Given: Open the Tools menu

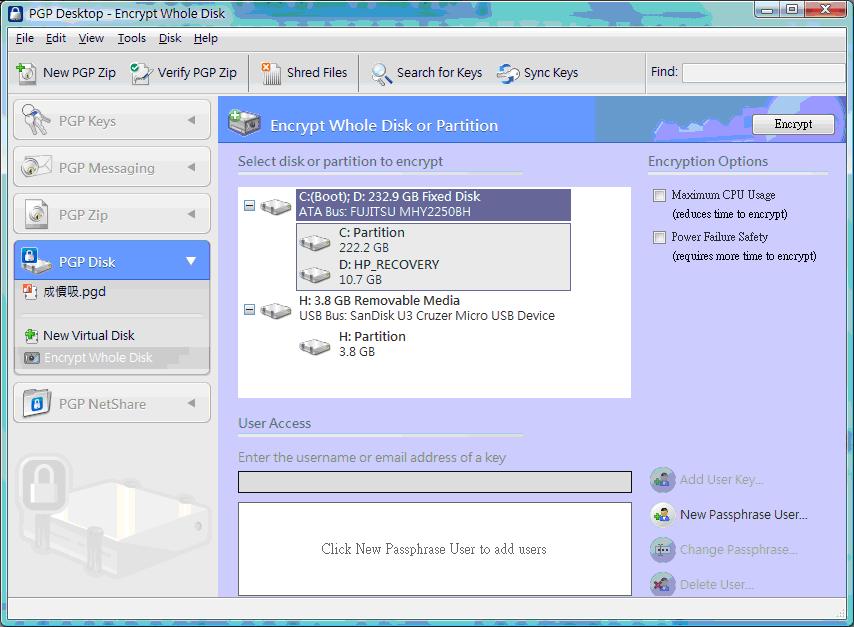Looking at the screenshot, I should tap(131, 38).
